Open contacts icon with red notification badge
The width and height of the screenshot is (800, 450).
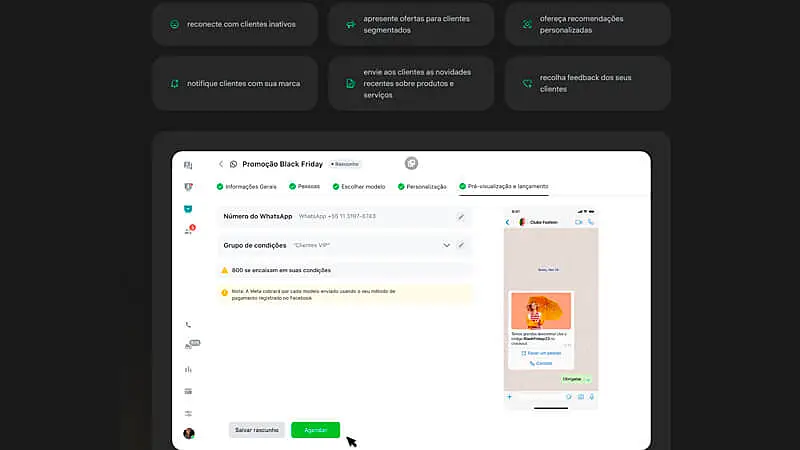click(x=189, y=230)
